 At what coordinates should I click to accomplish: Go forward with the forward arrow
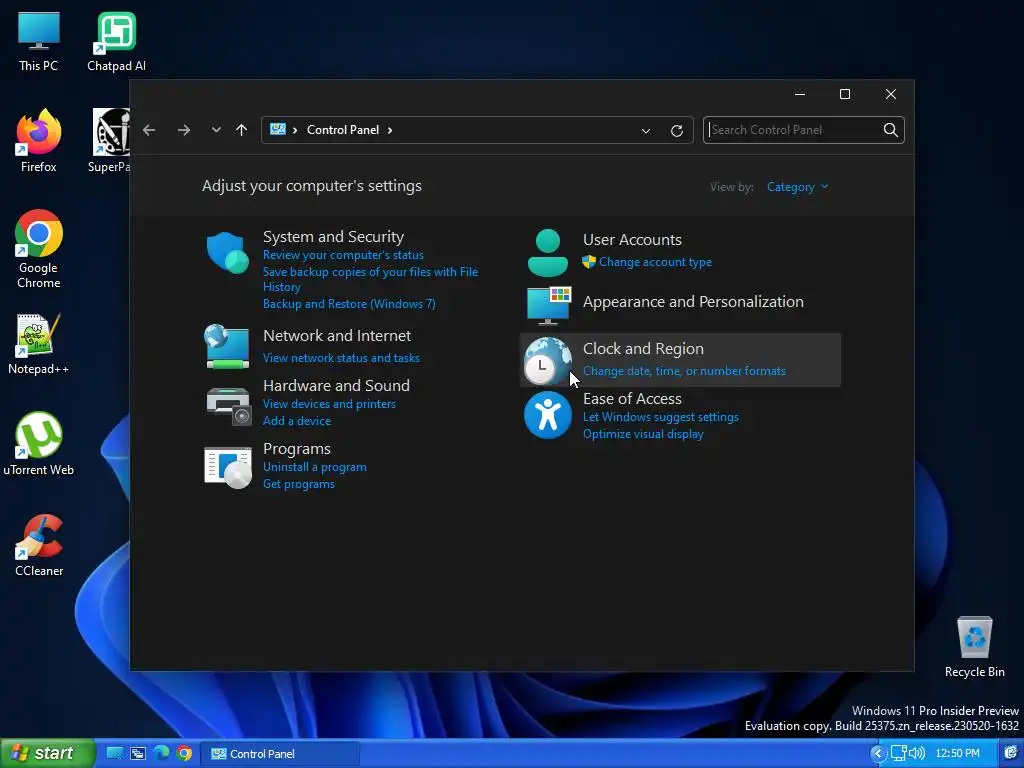[x=184, y=130]
